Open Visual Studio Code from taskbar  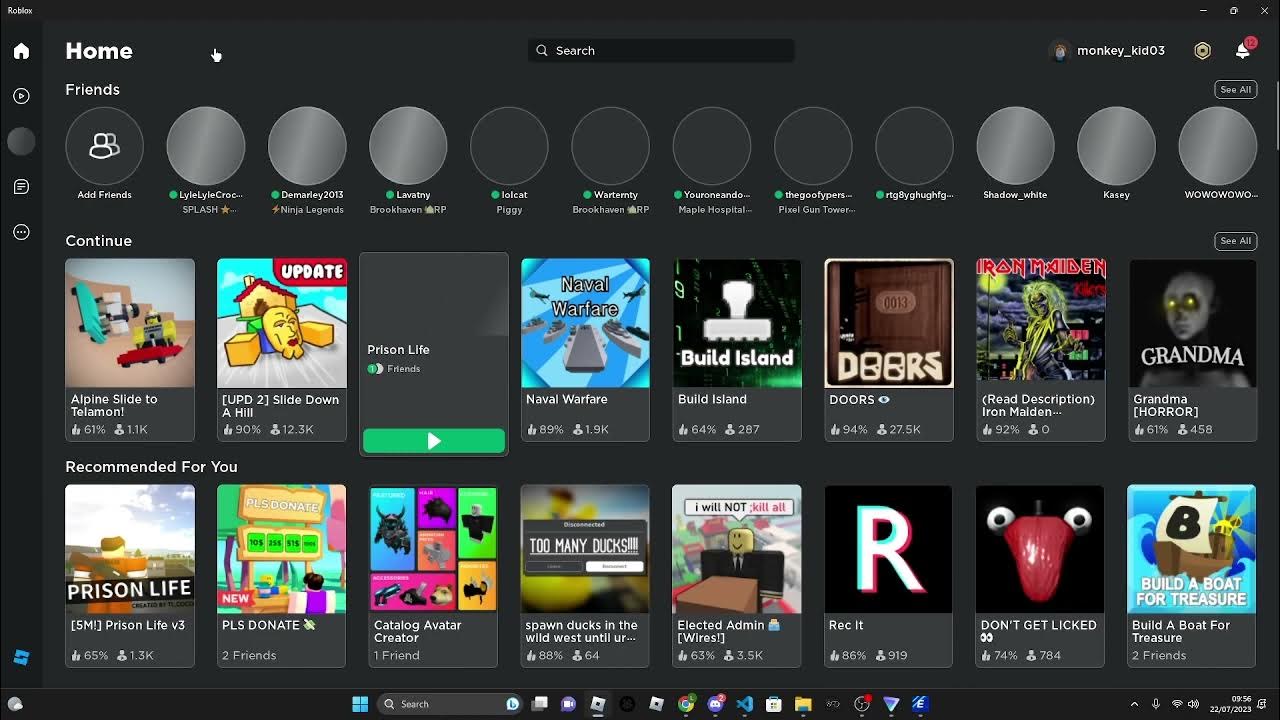pyautogui.click(x=744, y=704)
